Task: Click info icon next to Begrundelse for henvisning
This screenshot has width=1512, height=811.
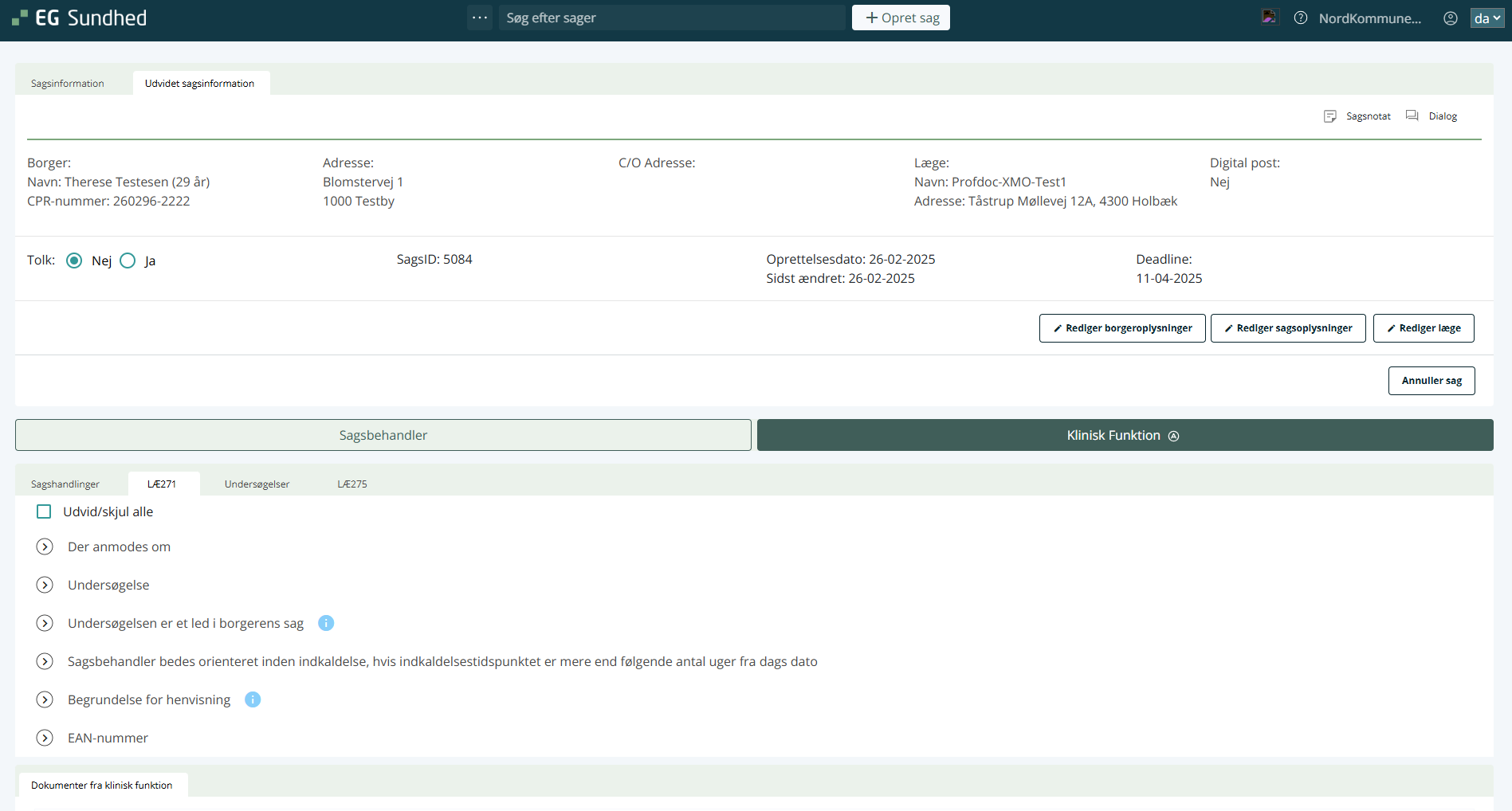Action: pos(253,699)
